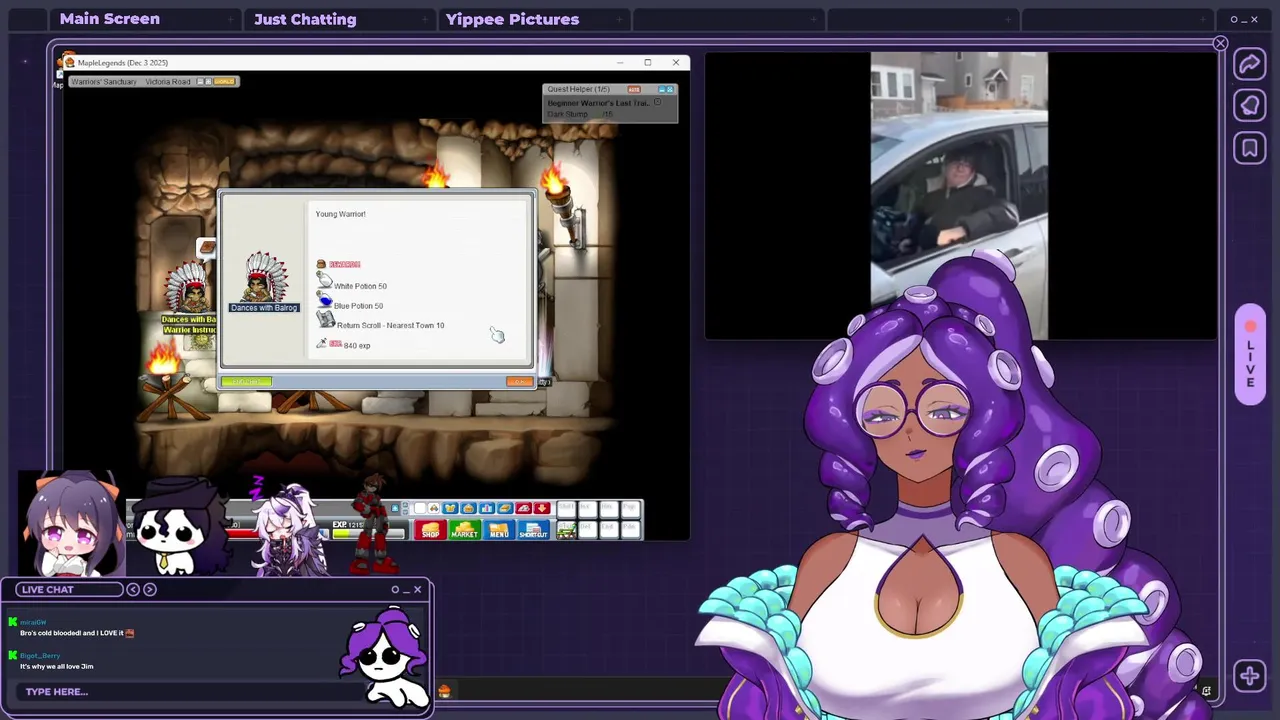The width and height of the screenshot is (1280, 720).
Task: Switch to the Main Screen tab
Action: click(x=110, y=19)
